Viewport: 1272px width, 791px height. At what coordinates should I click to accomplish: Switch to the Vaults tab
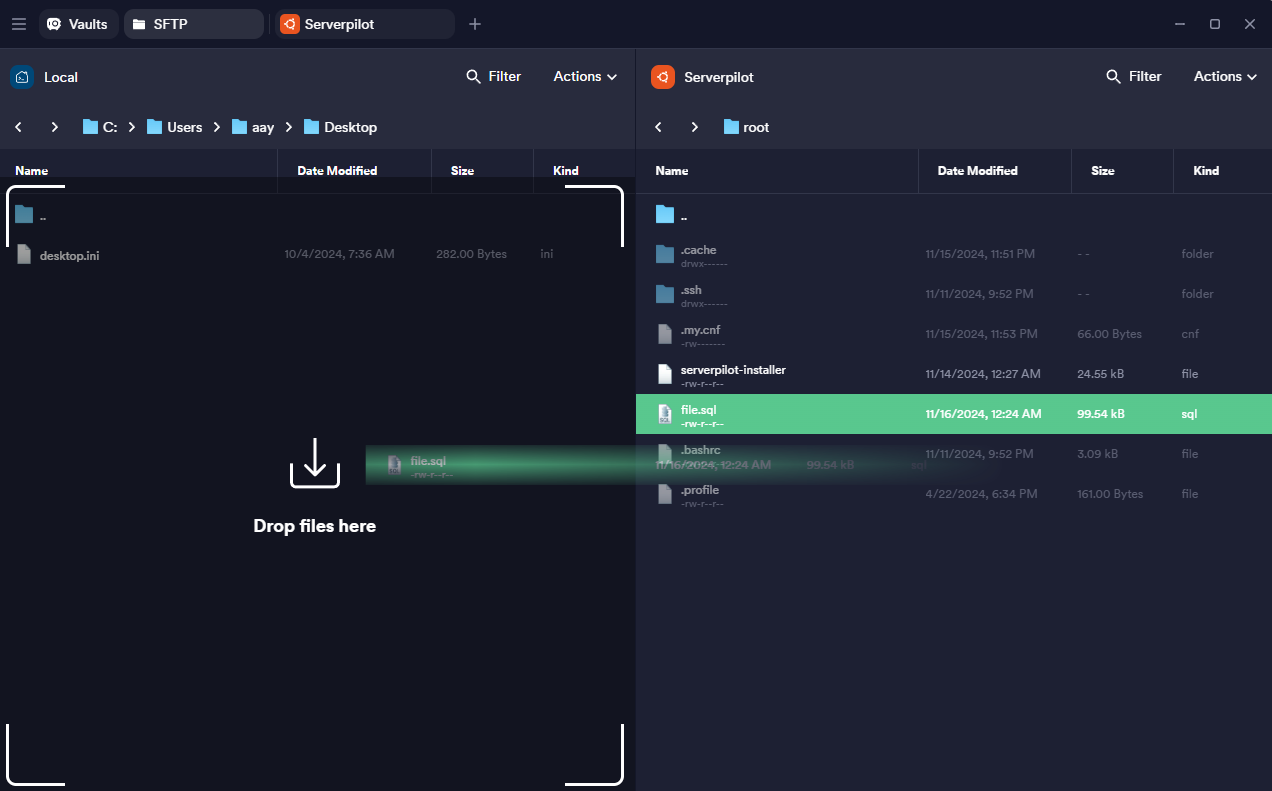[78, 24]
